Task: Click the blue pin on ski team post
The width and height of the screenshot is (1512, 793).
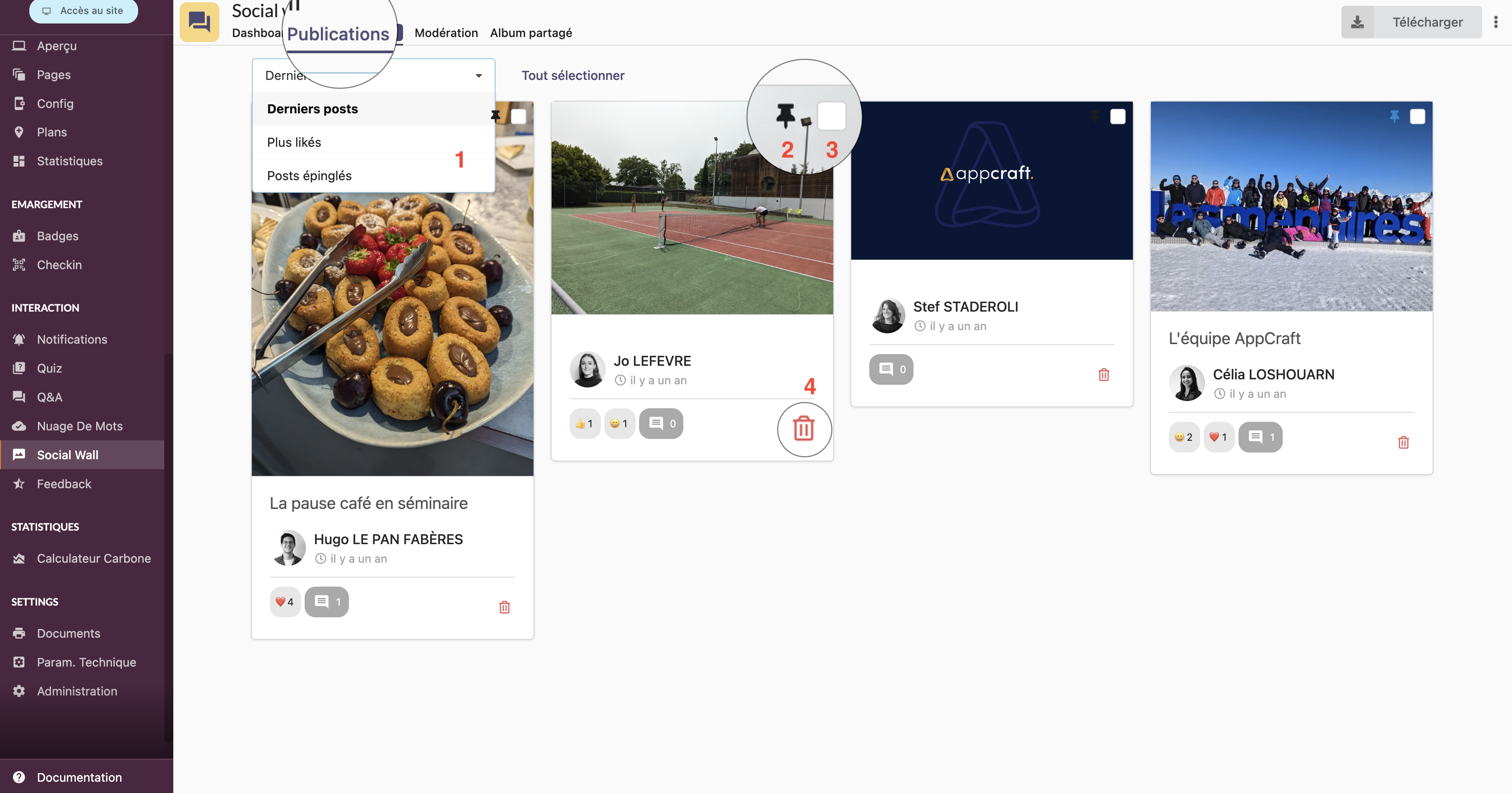Action: pos(1395,117)
